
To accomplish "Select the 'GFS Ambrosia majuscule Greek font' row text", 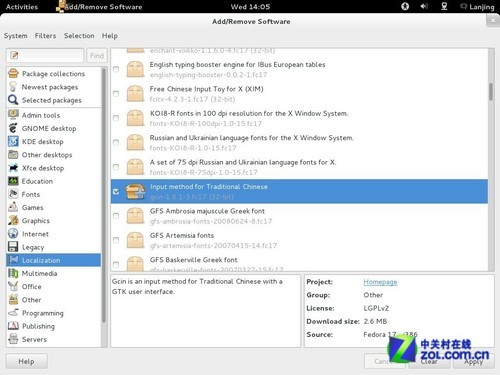I will tap(207, 211).
